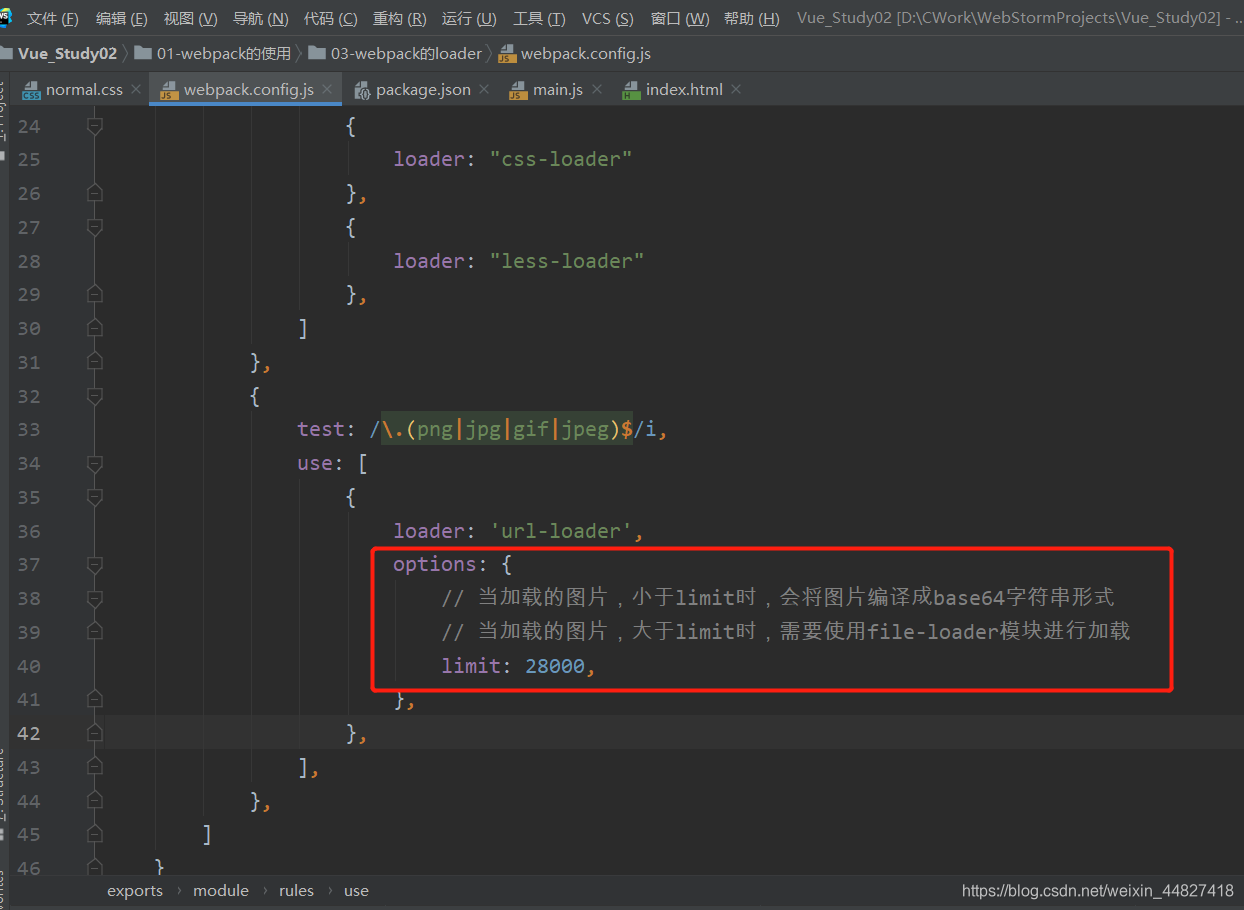Click Vue_Study02 in the navigation breadcrumb
The height and width of the screenshot is (910, 1244).
pyautogui.click(x=67, y=53)
